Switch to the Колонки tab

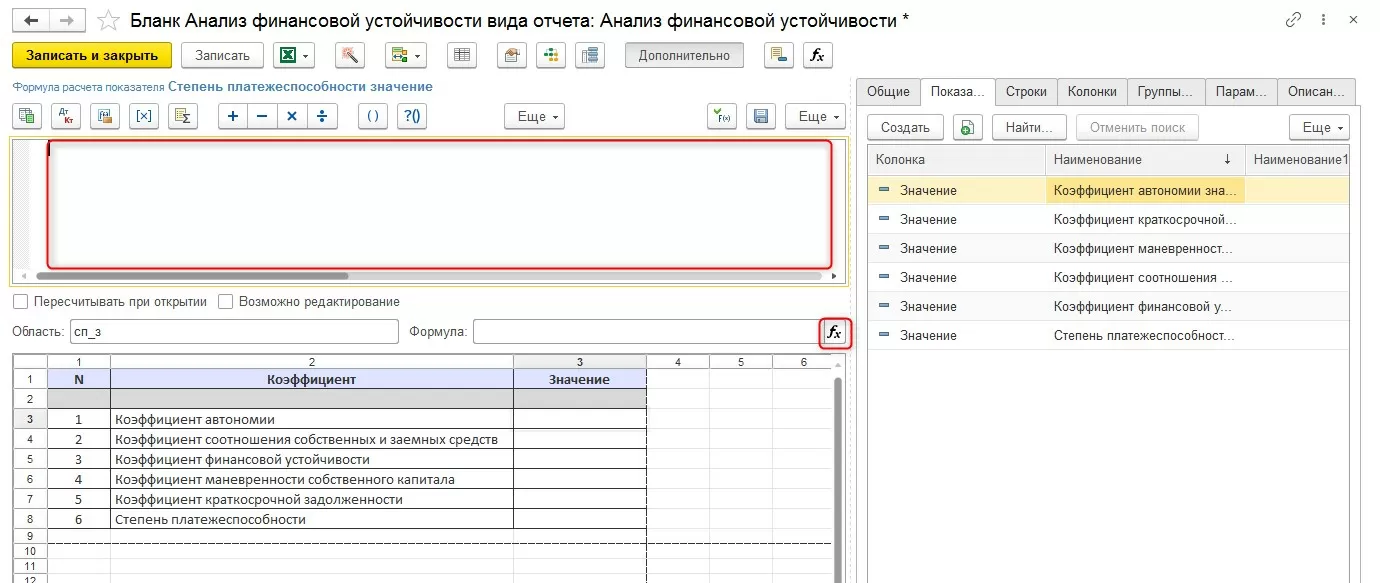[x=1092, y=91]
